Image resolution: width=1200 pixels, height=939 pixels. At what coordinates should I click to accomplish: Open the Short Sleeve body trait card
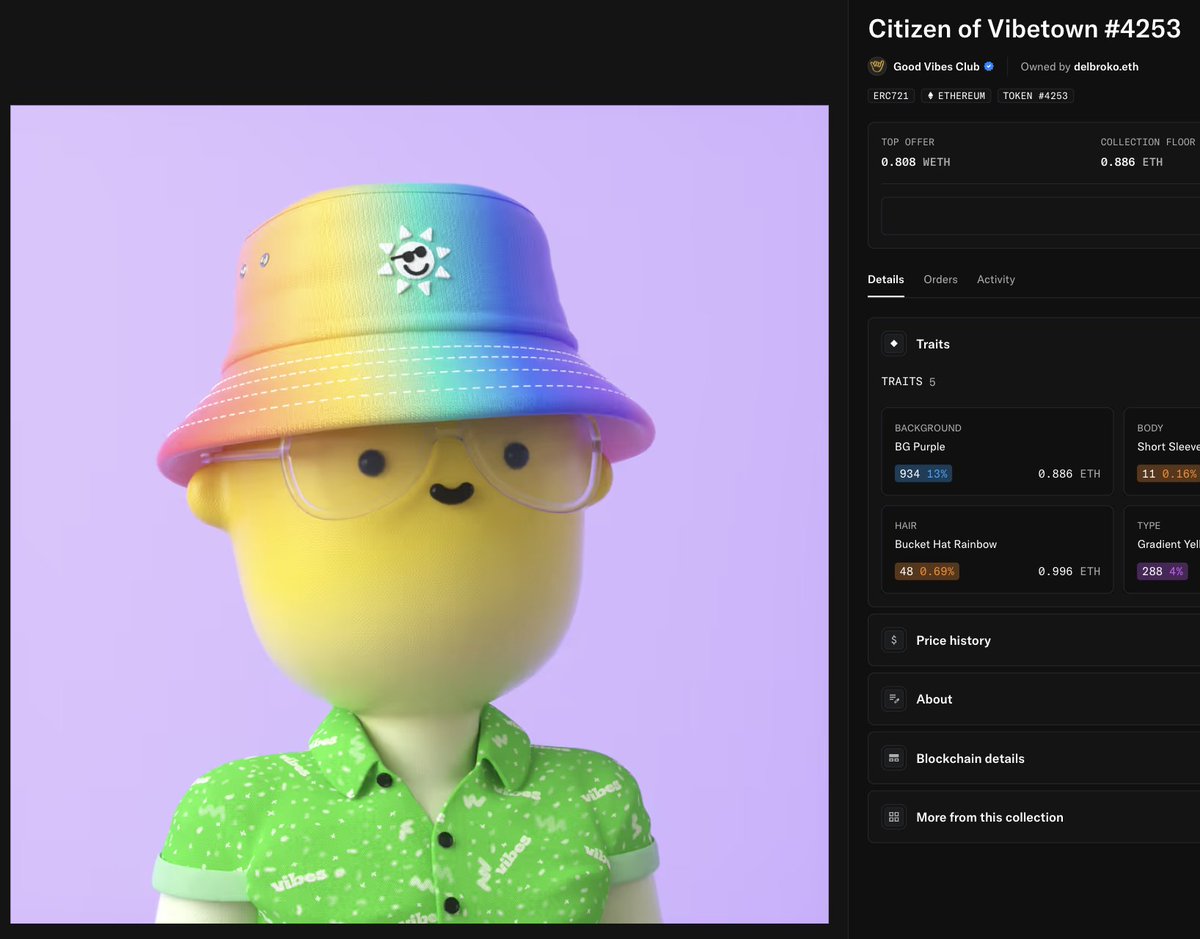(1162, 451)
